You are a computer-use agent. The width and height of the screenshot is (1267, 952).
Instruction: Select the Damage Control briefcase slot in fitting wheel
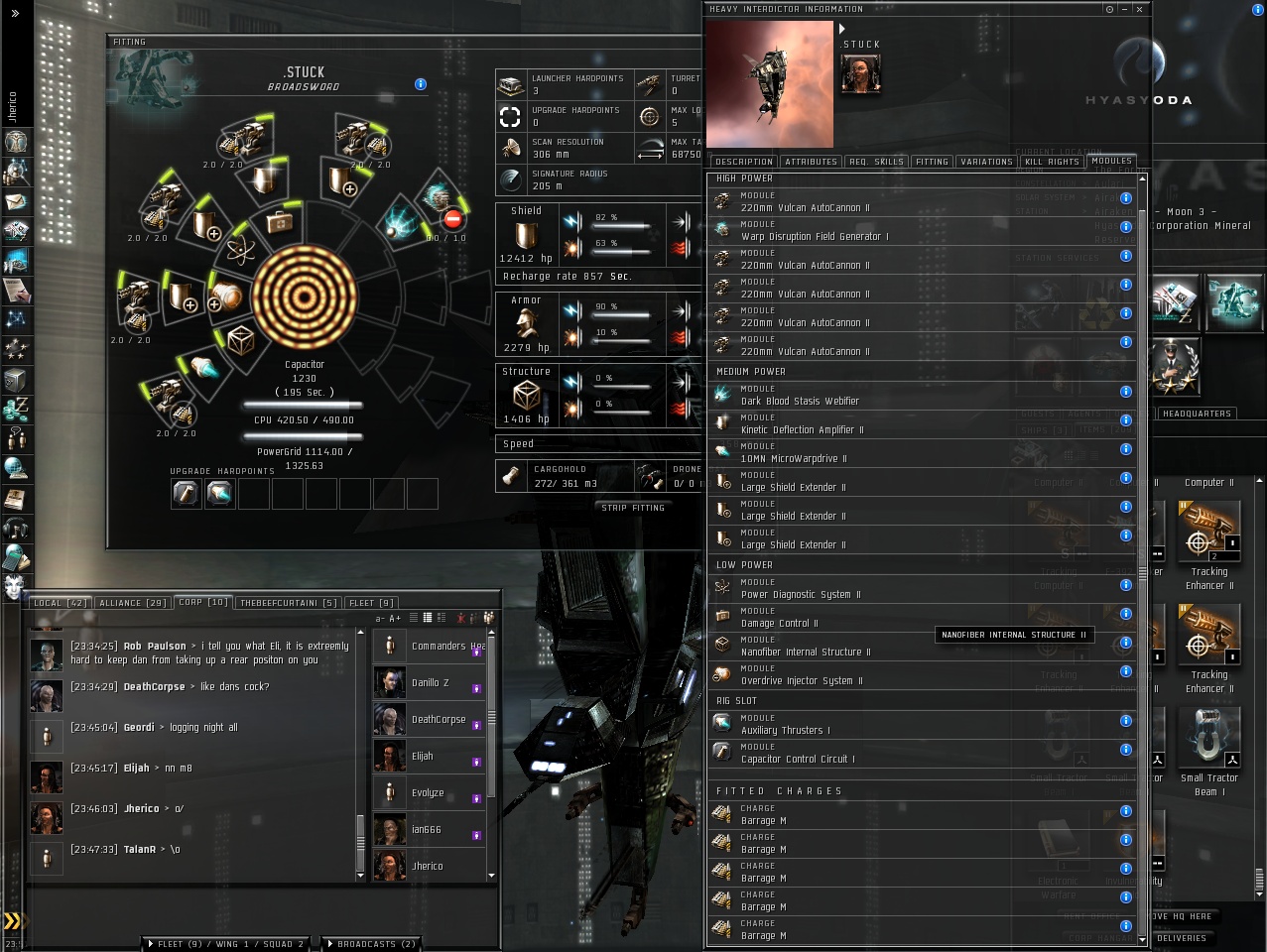click(x=280, y=221)
